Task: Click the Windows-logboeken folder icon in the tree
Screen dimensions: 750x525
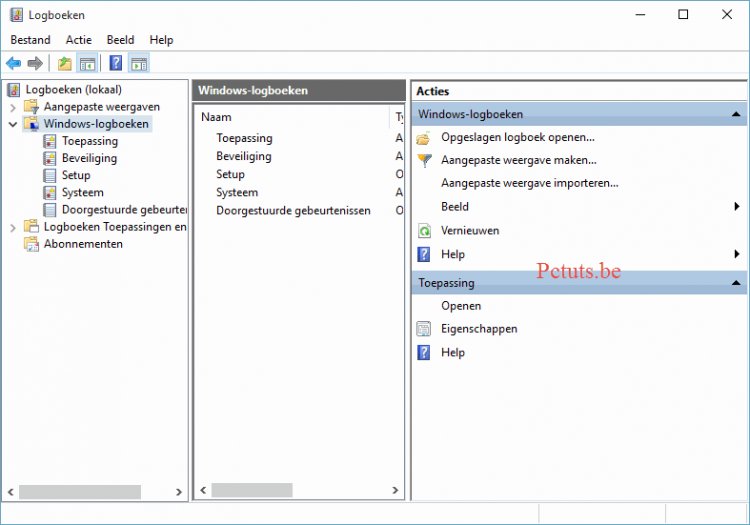Action: (x=32, y=124)
